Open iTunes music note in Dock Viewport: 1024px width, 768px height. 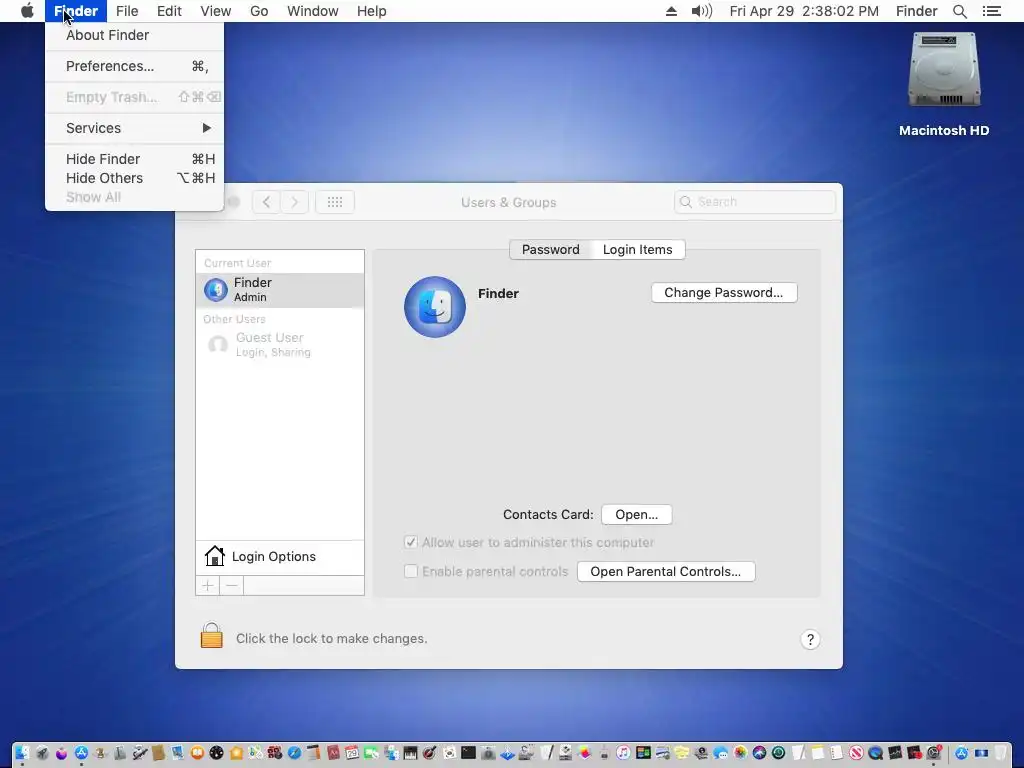623,753
